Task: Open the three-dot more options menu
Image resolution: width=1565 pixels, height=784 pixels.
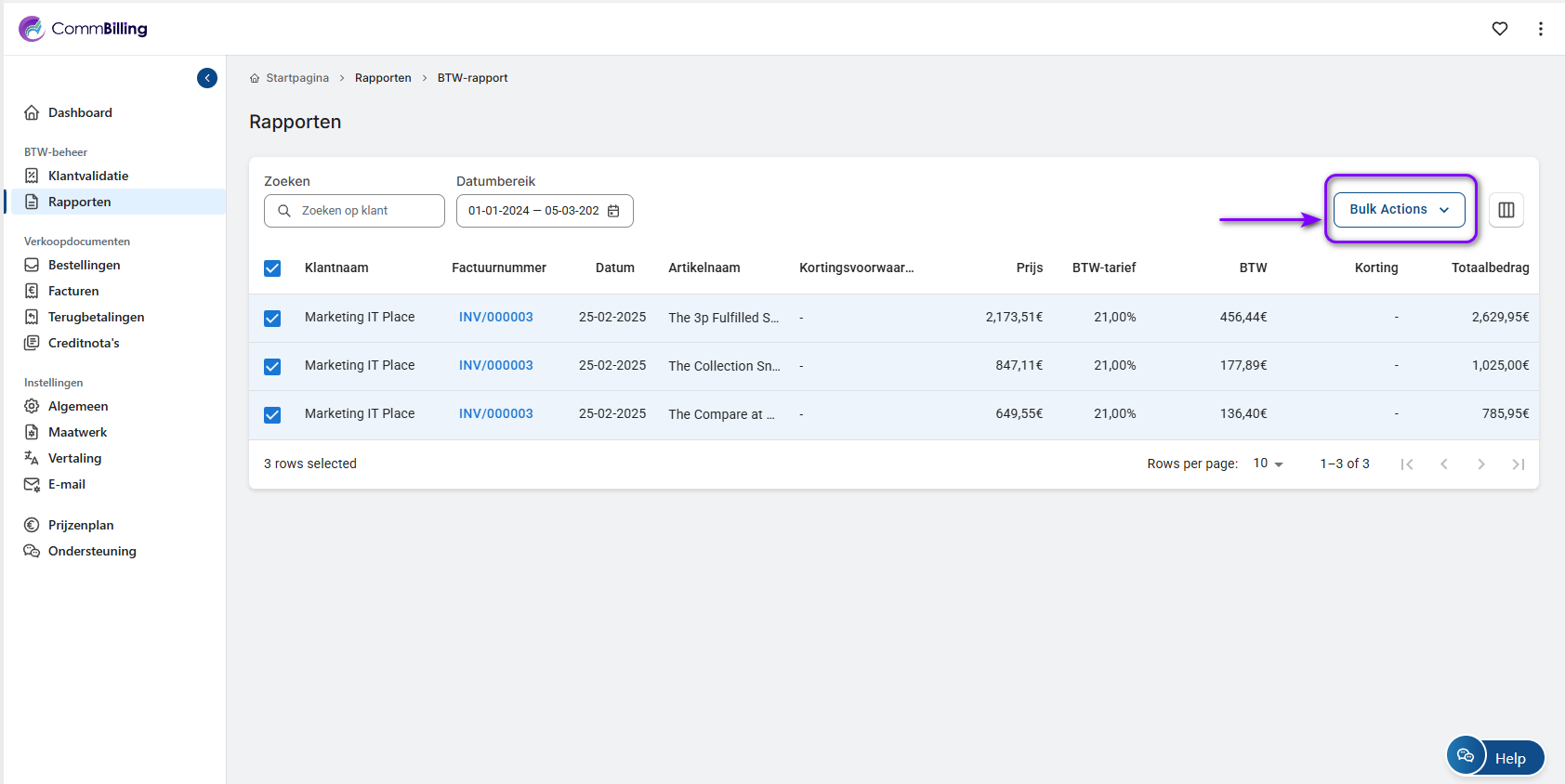Action: 1541,29
